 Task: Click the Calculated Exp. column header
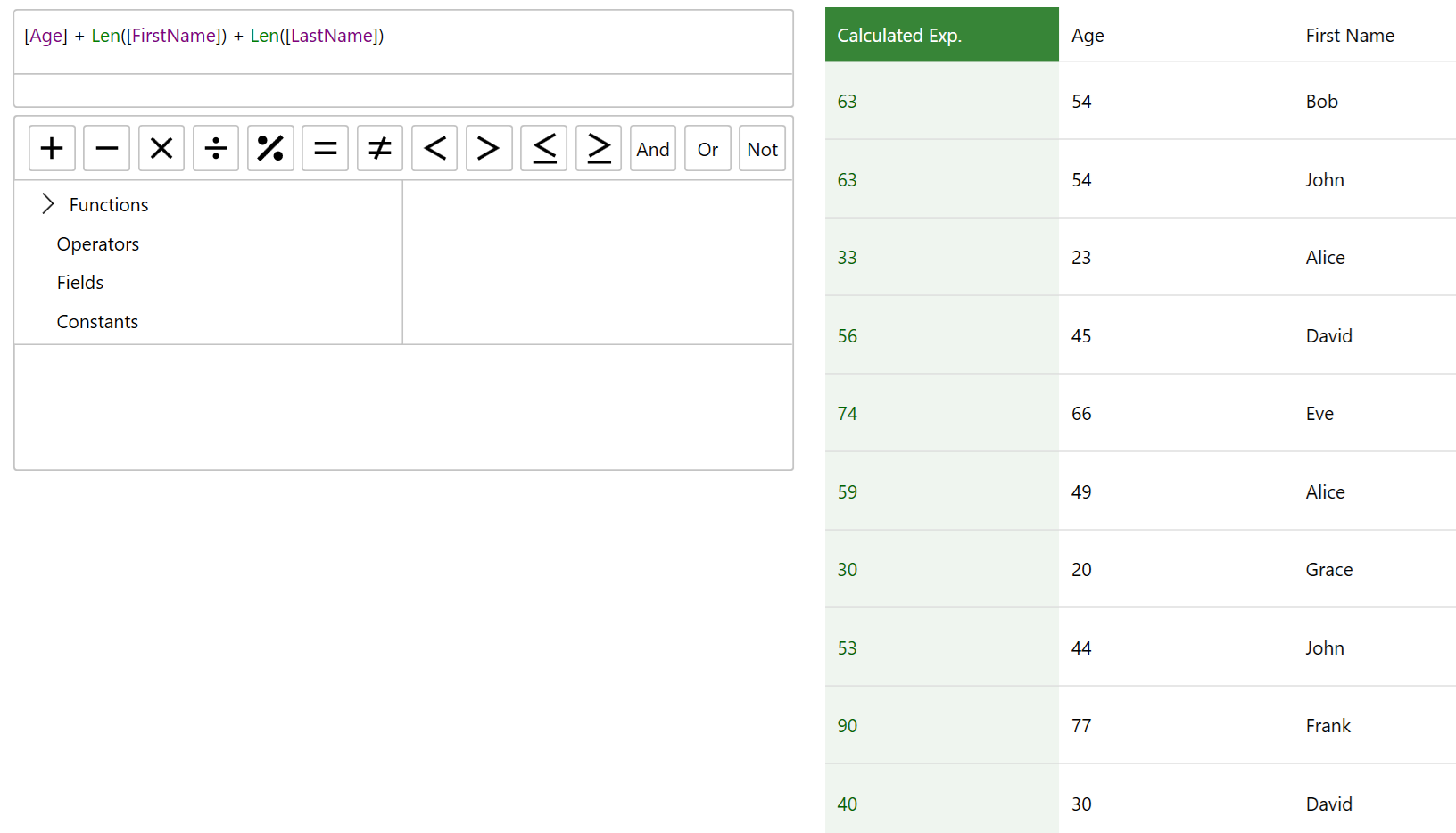(x=899, y=35)
